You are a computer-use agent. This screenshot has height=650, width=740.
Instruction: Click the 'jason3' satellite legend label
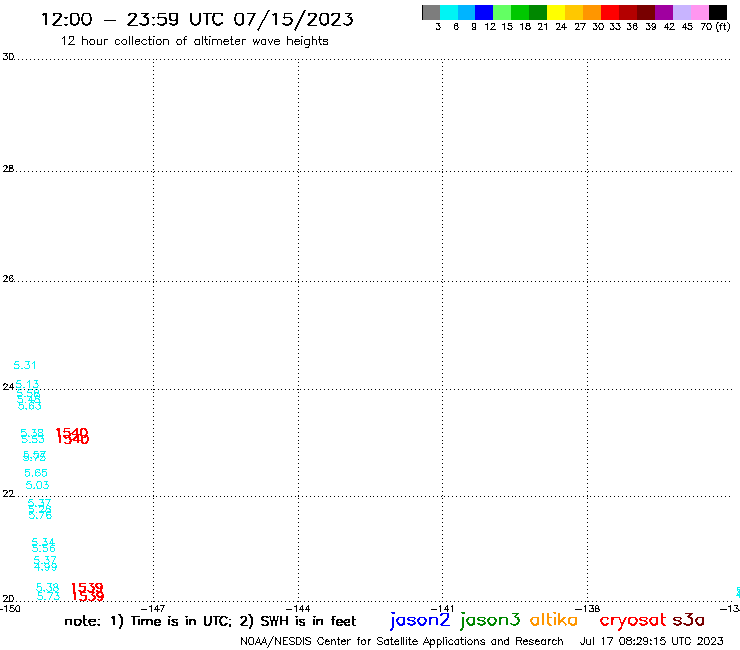[x=490, y=620]
